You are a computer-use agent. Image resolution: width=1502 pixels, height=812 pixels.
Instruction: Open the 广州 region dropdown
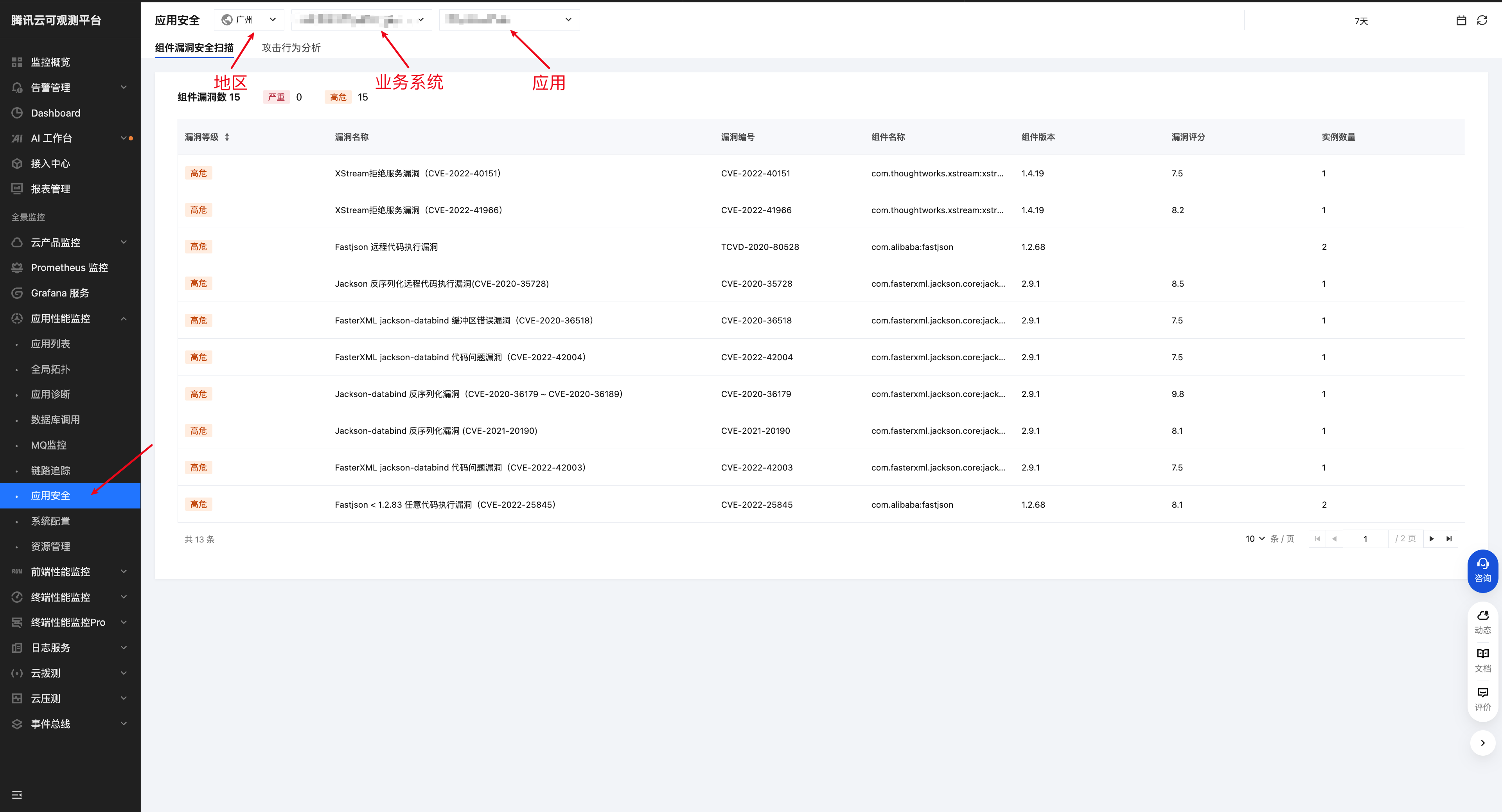coord(249,20)
